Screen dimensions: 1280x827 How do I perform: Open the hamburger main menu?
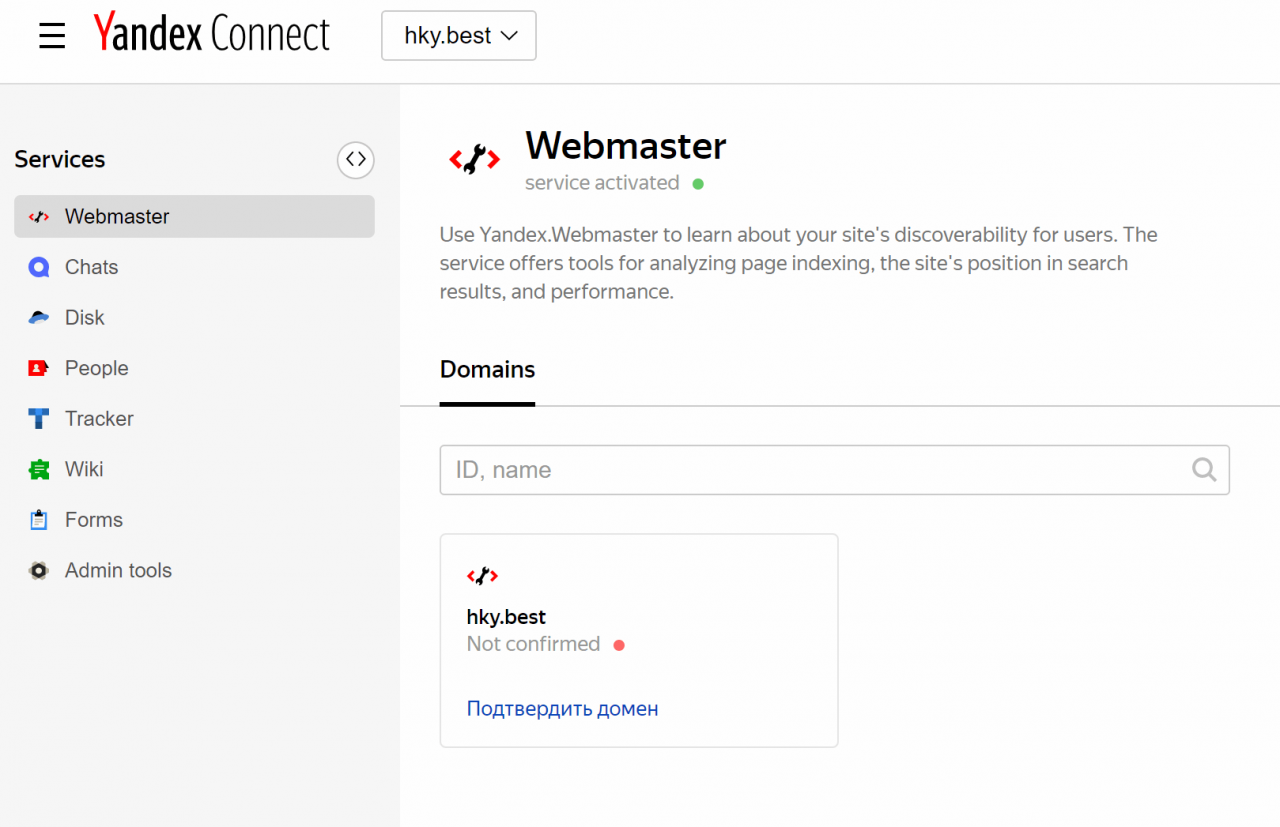click(x=52, y=37)
